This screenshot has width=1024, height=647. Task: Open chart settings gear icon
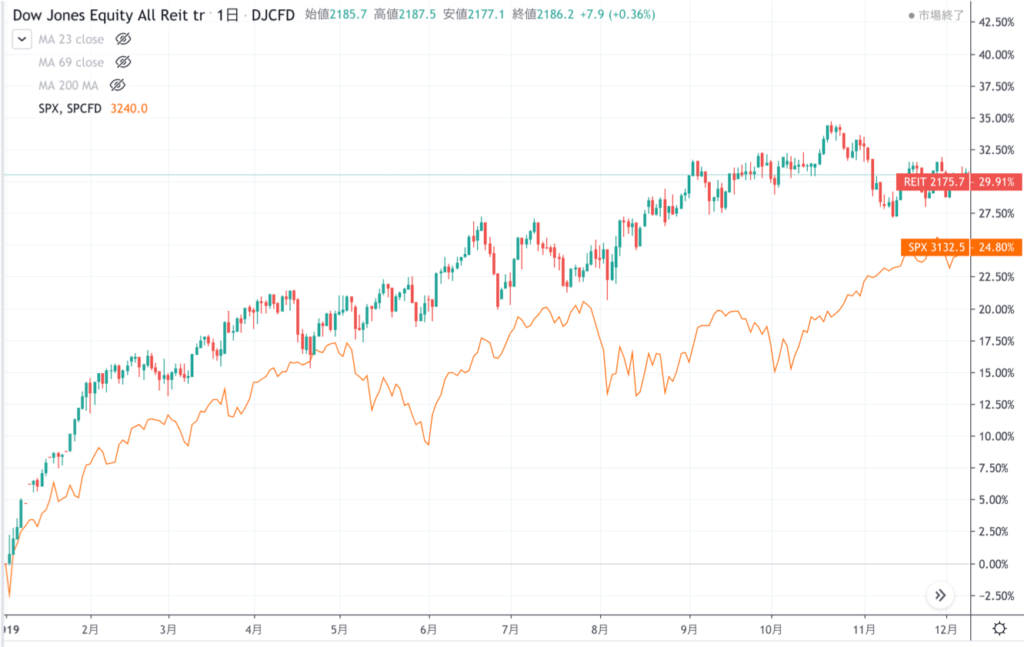999,629
